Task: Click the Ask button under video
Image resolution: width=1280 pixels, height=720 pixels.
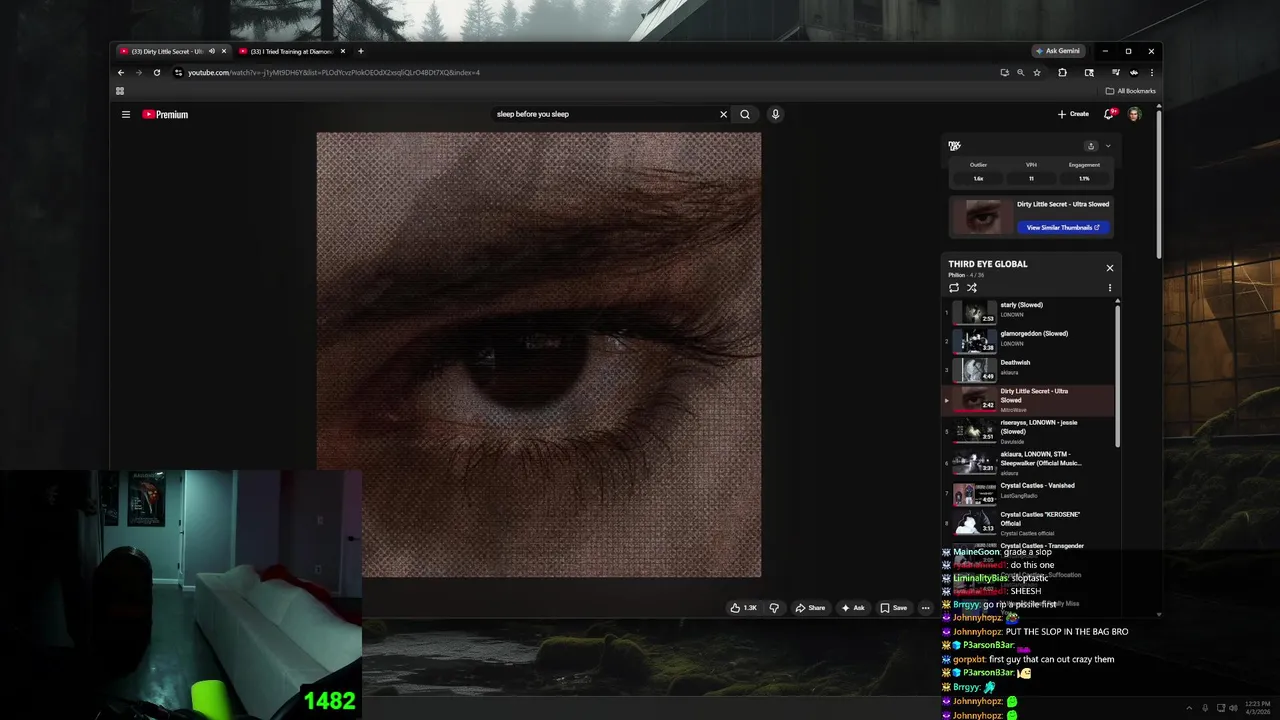Action: (x=853, y=608)
